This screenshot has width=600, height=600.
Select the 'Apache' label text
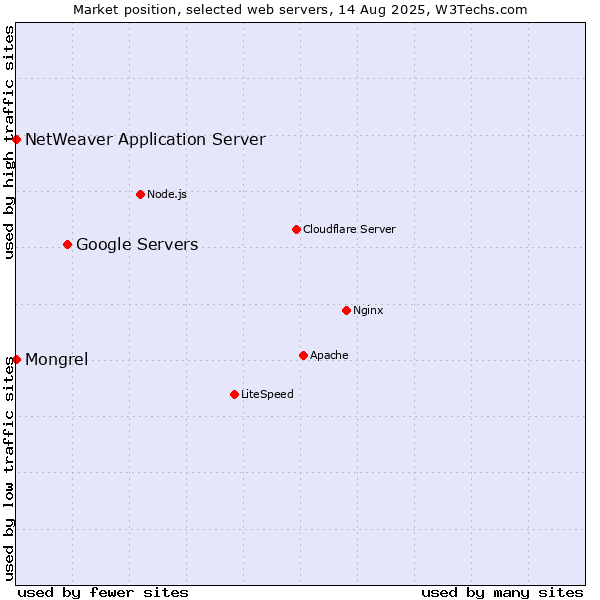coord(329,355)
